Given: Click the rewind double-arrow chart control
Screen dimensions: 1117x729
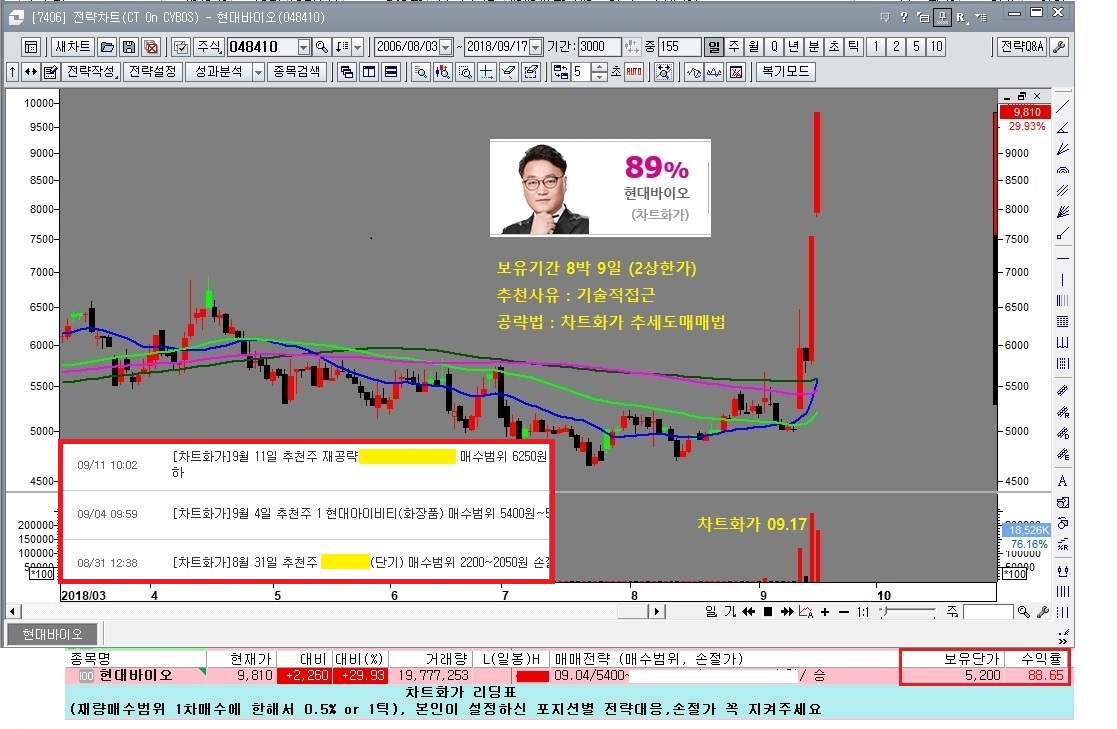Looking at the screenshot, I should [x=748, y=611].
